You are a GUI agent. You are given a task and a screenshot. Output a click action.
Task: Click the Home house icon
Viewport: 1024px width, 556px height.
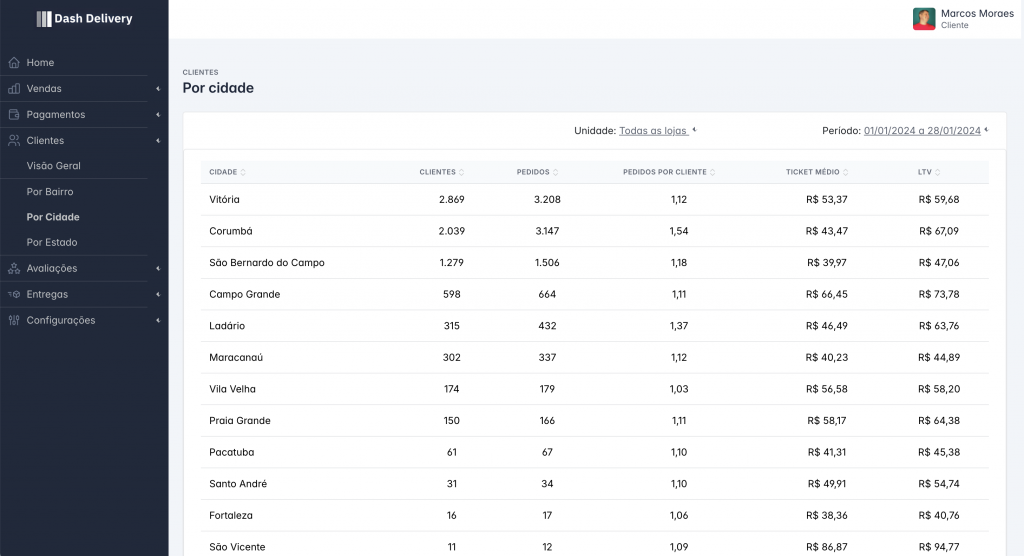coord(14,63)
